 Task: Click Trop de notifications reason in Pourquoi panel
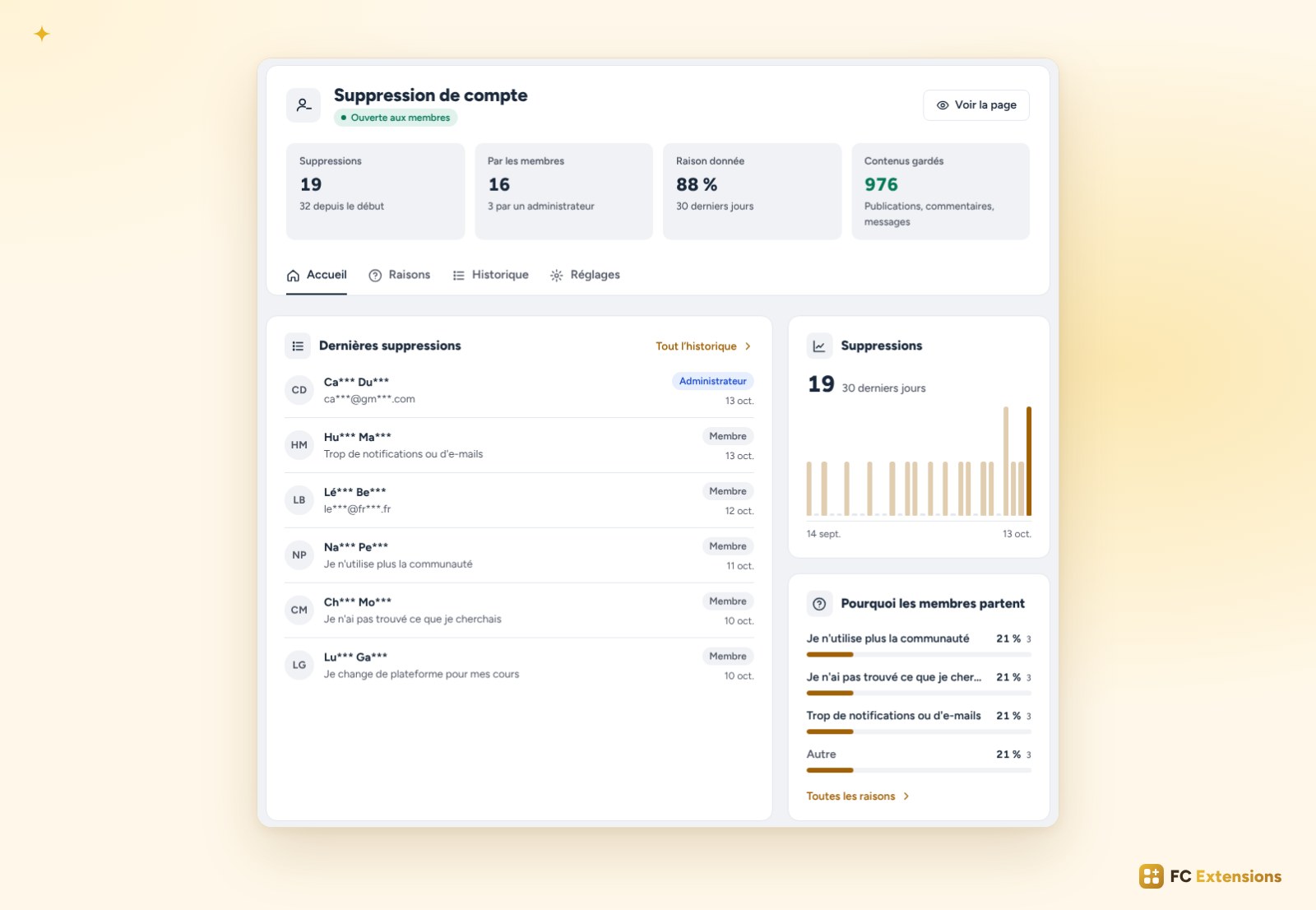(x=893, y=716)
